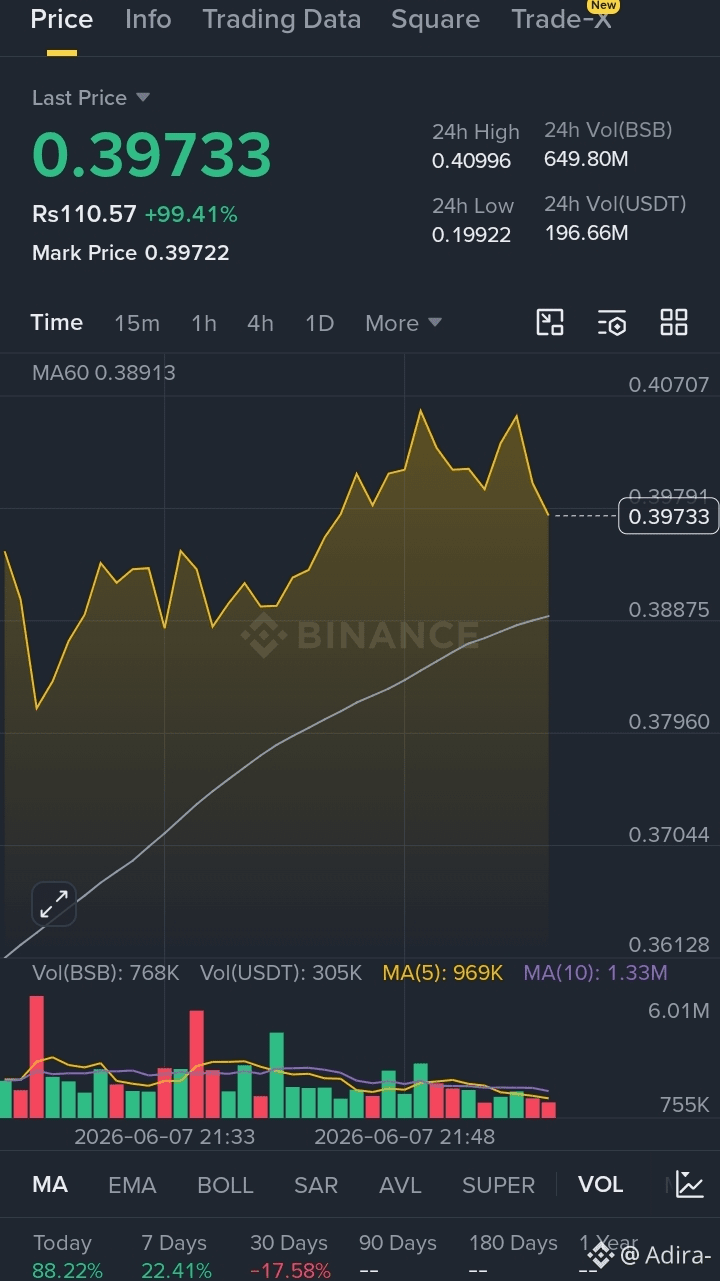Screen dimensions: 720x1281
Task: Select the 15m interval
Action: click(137, 323)
